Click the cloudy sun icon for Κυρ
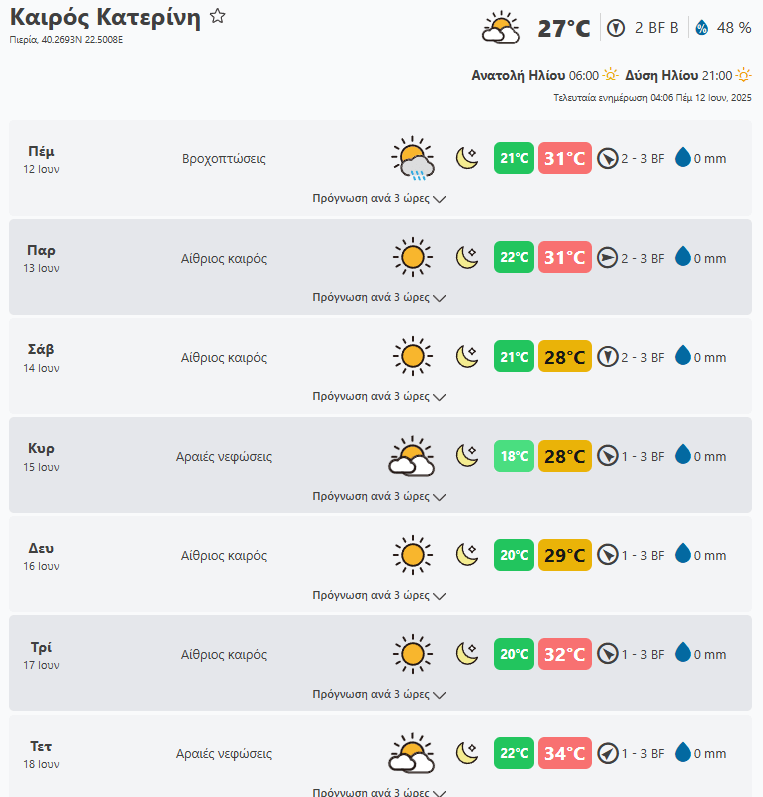763x797 pixels. click(412, 456)
